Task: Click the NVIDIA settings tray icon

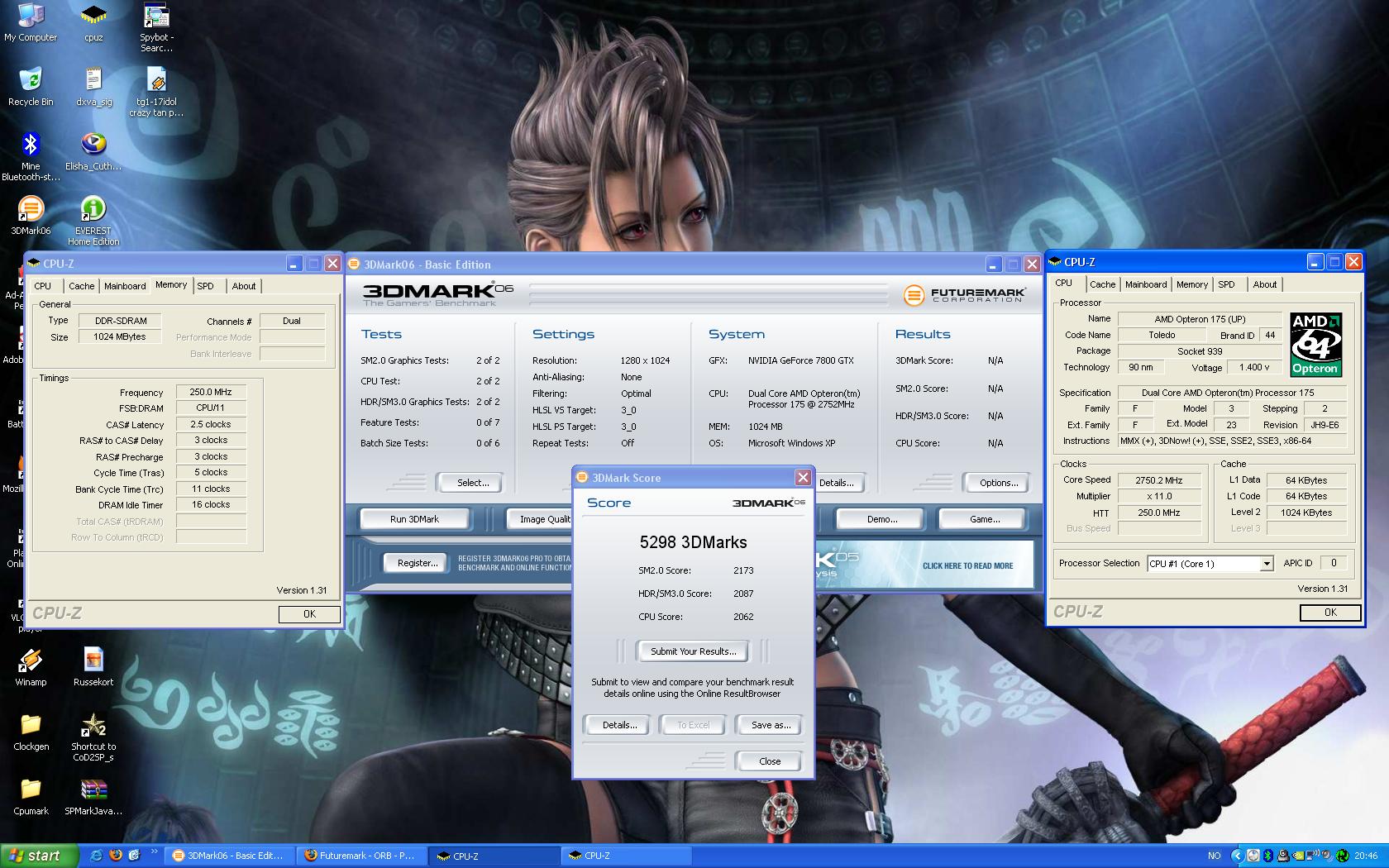Action: point(1299,856)
